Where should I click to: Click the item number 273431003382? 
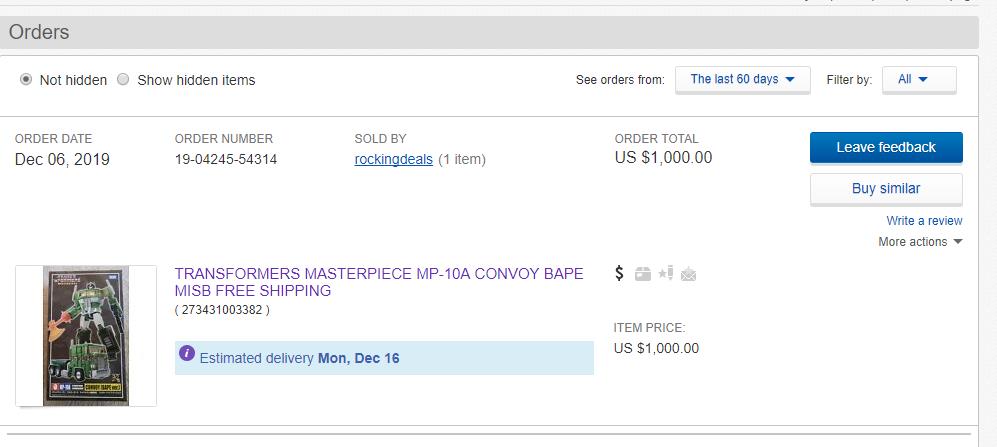(222, 310)
